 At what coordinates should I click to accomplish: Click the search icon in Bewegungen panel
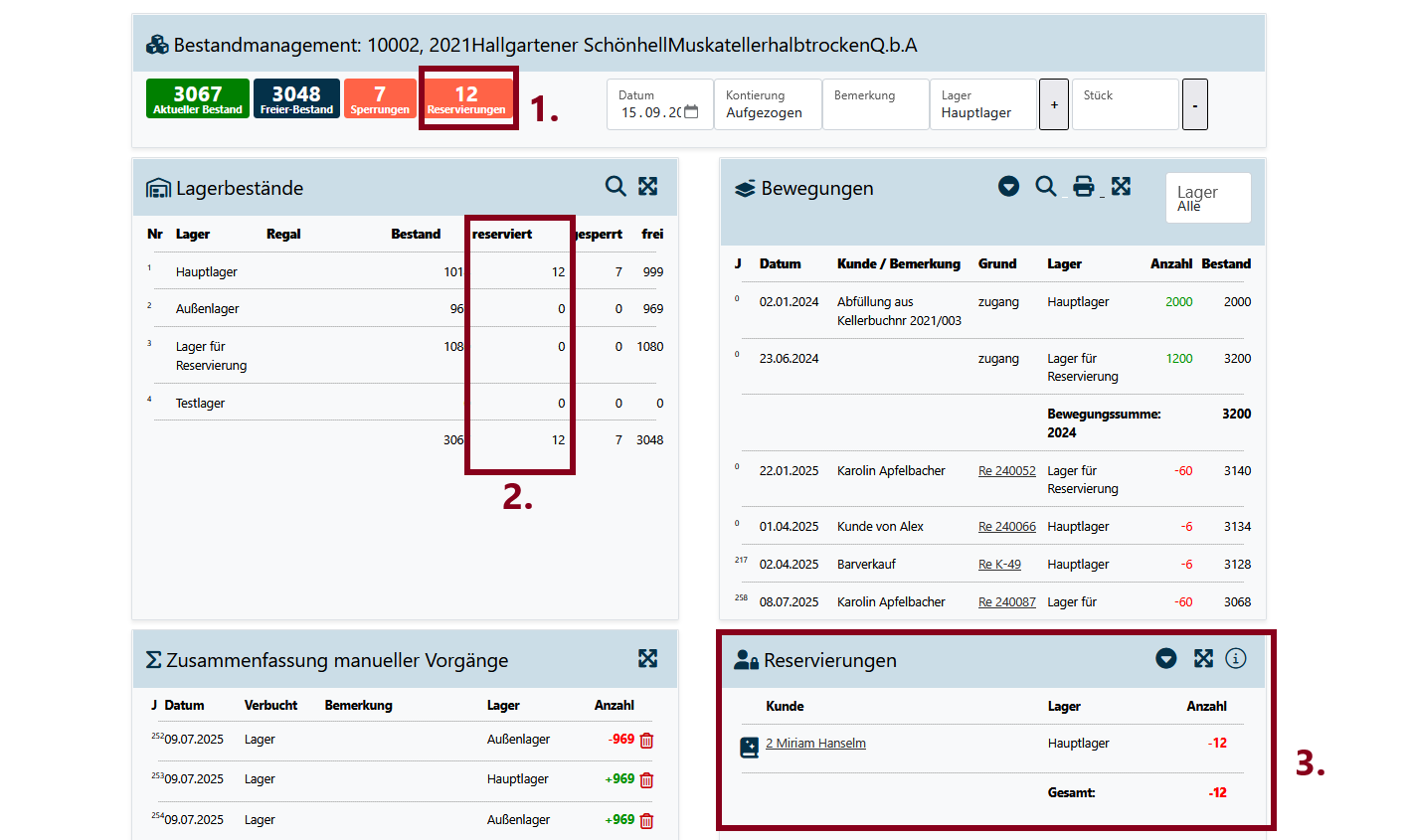(1045, 186)
